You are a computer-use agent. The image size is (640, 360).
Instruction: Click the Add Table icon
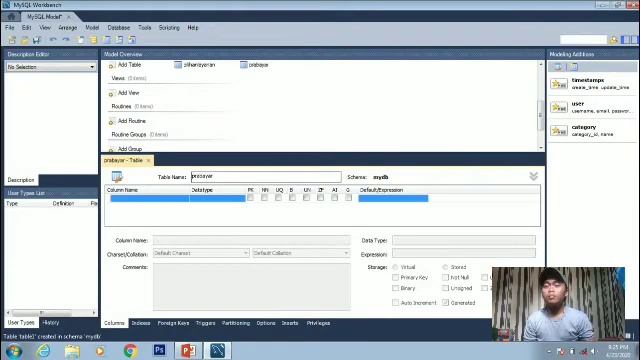tap(111, 66)
